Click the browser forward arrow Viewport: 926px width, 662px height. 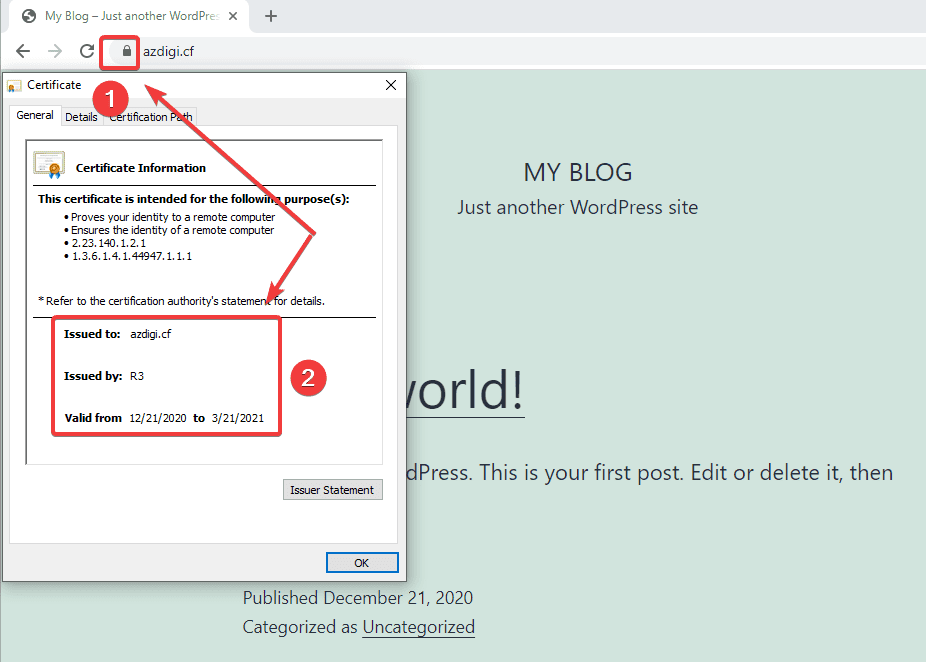pyautogui.click(x=55, y=51)
